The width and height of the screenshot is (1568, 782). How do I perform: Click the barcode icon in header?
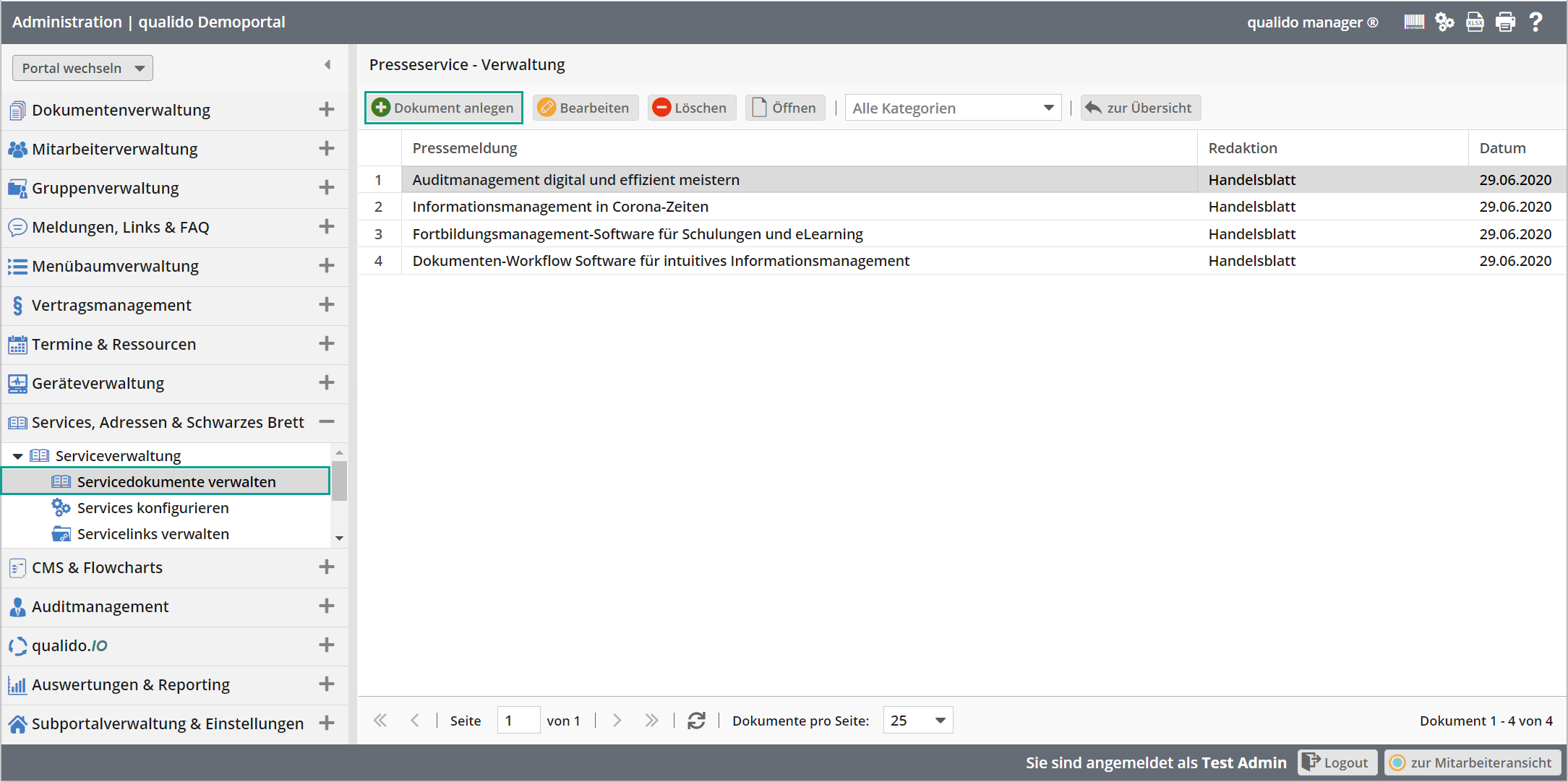click(1413, 22)
